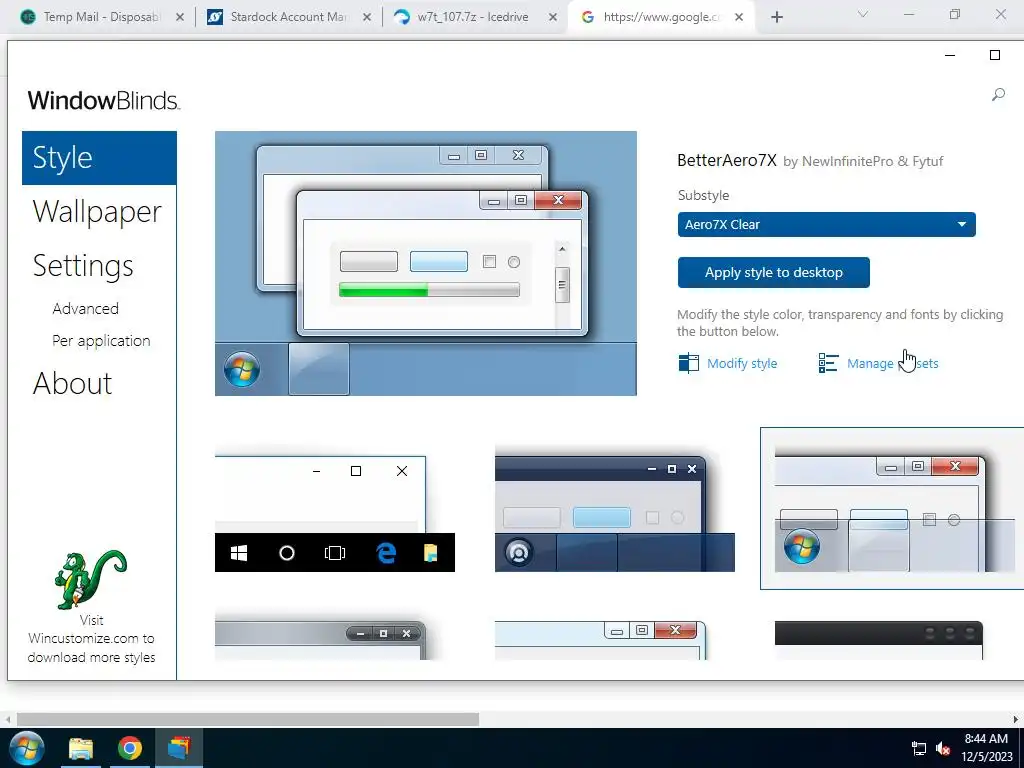Open the Settings section
The height and width of the screenshot is (768, 1024).
tap(83, 266)
